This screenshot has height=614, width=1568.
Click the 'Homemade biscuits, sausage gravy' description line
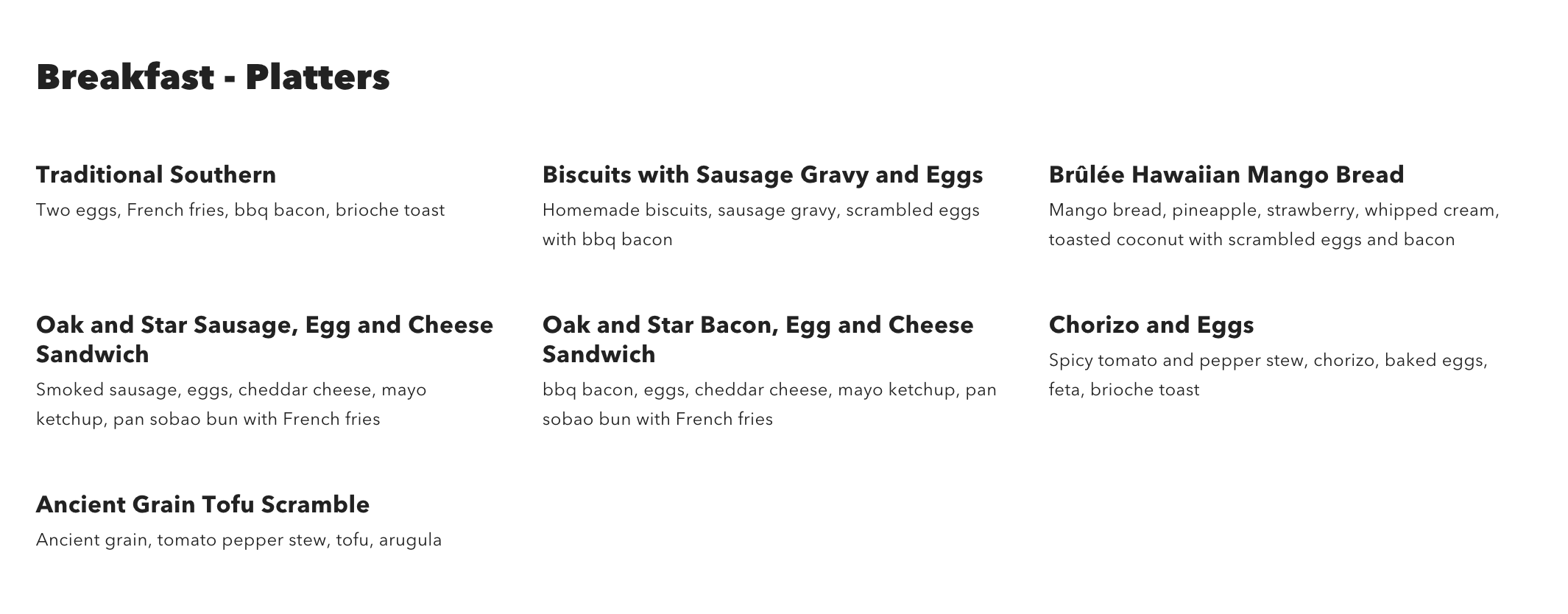(760, 211)
